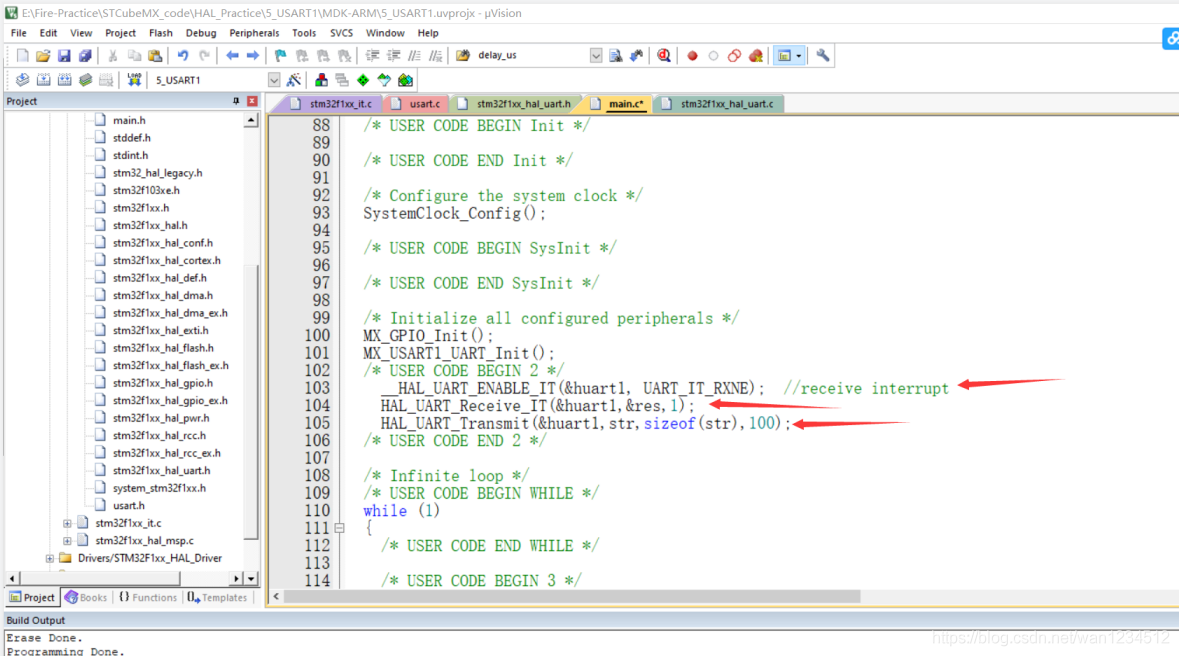
Task: Click the Navigate Backwards arrow icon
Action: (232, 56)
